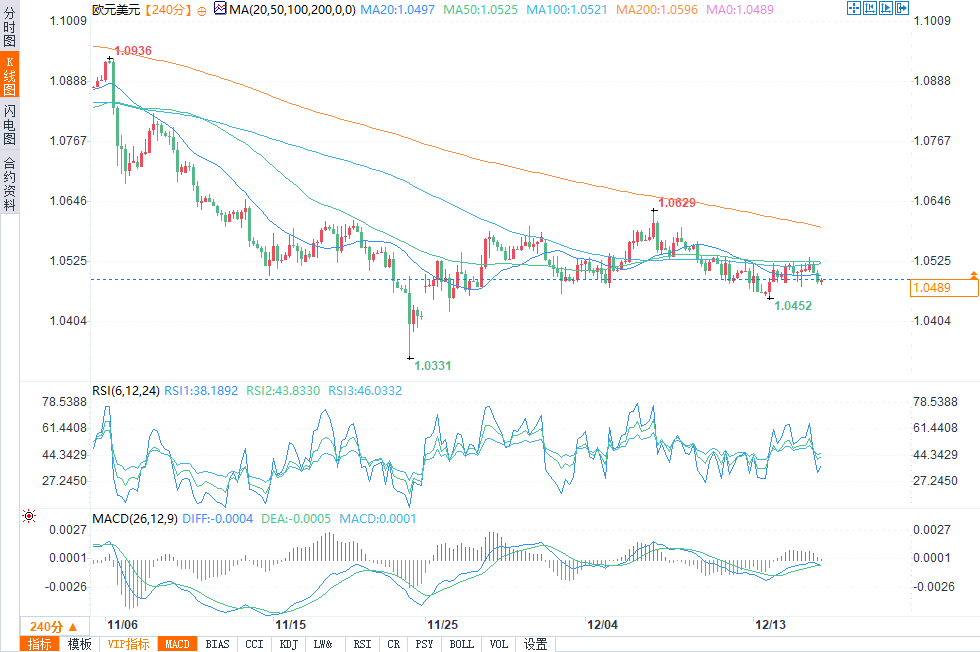Click the MA50:1.0525 value

coord(481,10)
